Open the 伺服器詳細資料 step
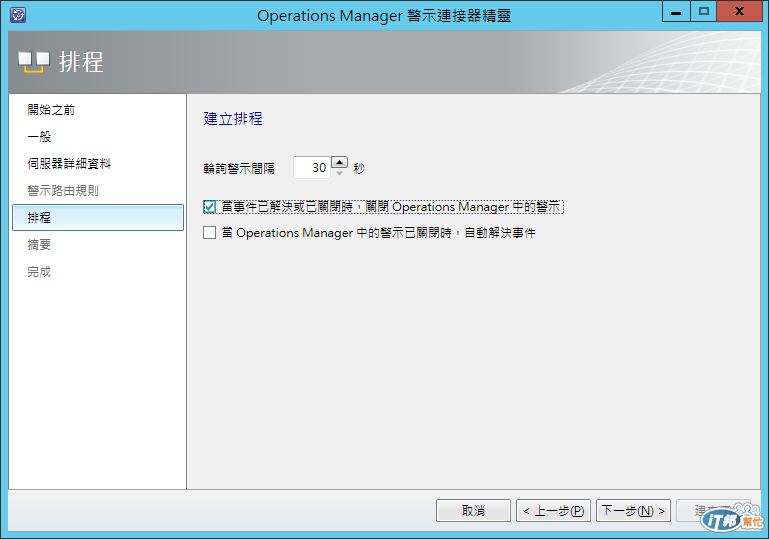Screen dimensions: 769x539 (69, 164)
